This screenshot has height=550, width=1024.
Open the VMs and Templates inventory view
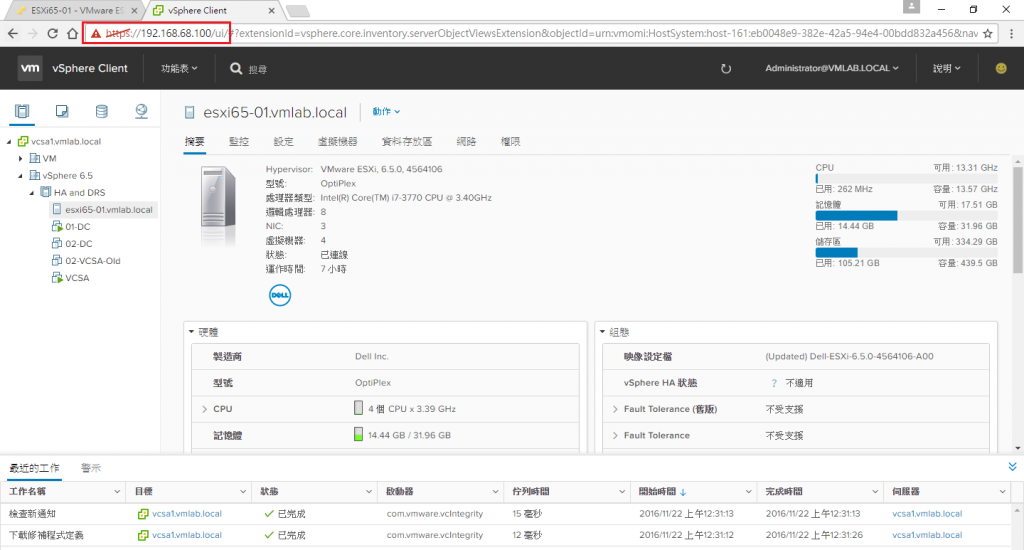pyautogui.click(x=61, y=111)
